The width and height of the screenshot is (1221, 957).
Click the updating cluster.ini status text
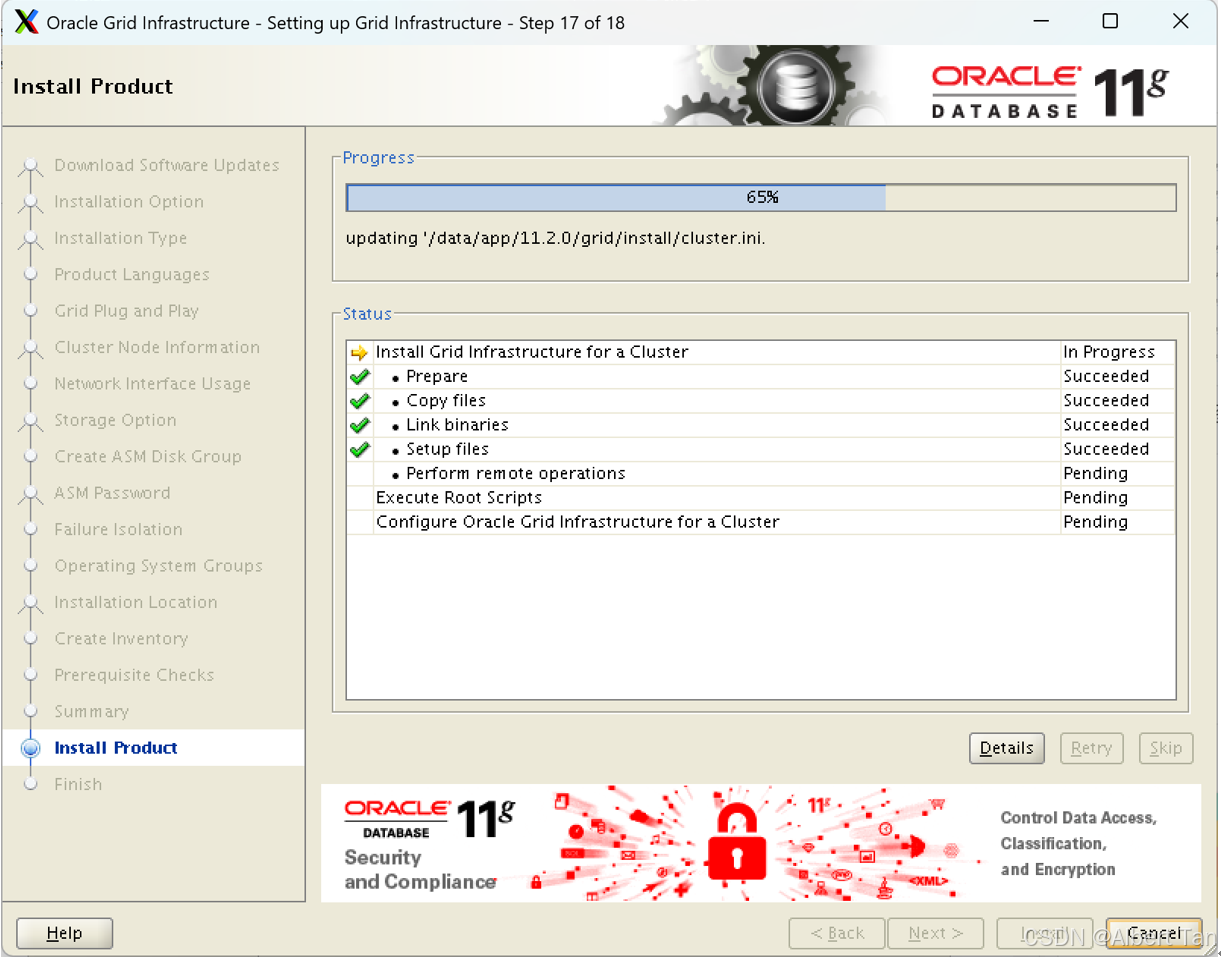coord(556,239)
